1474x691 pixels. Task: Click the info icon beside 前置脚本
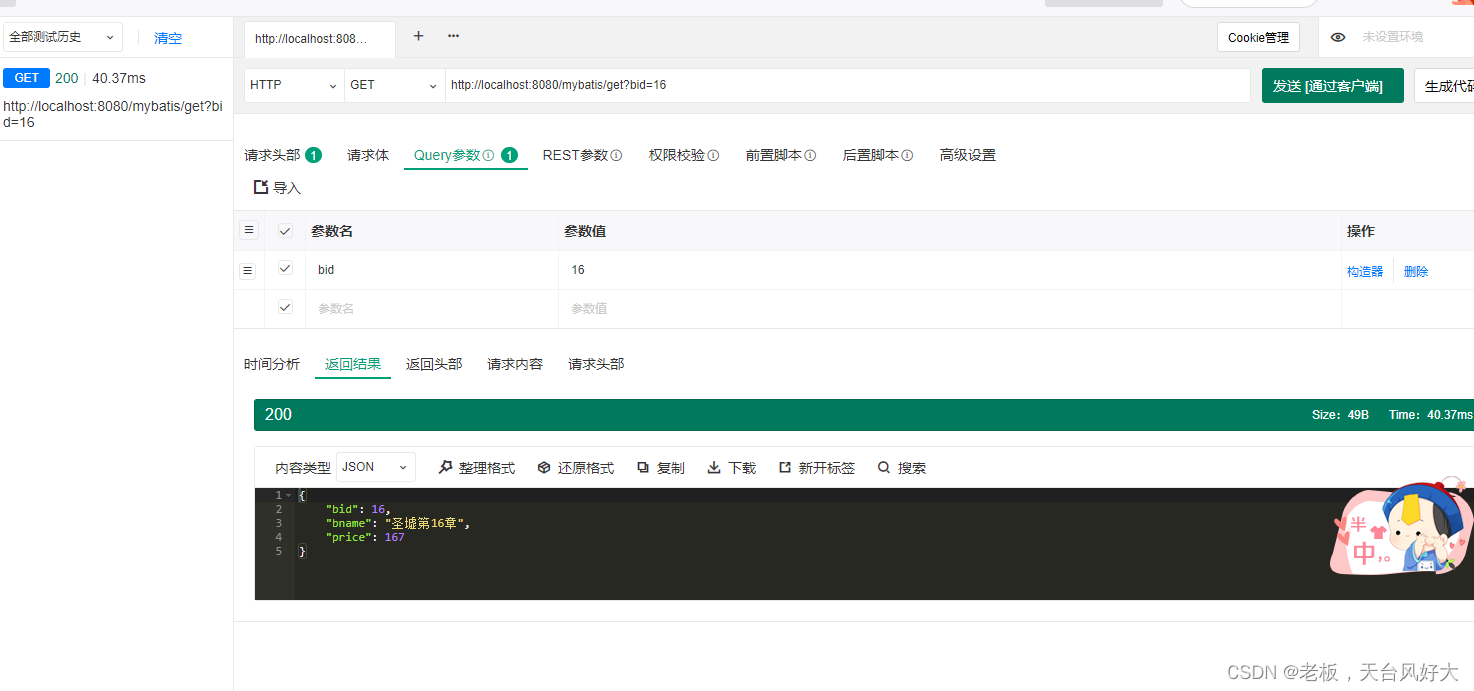coord(810,156)
